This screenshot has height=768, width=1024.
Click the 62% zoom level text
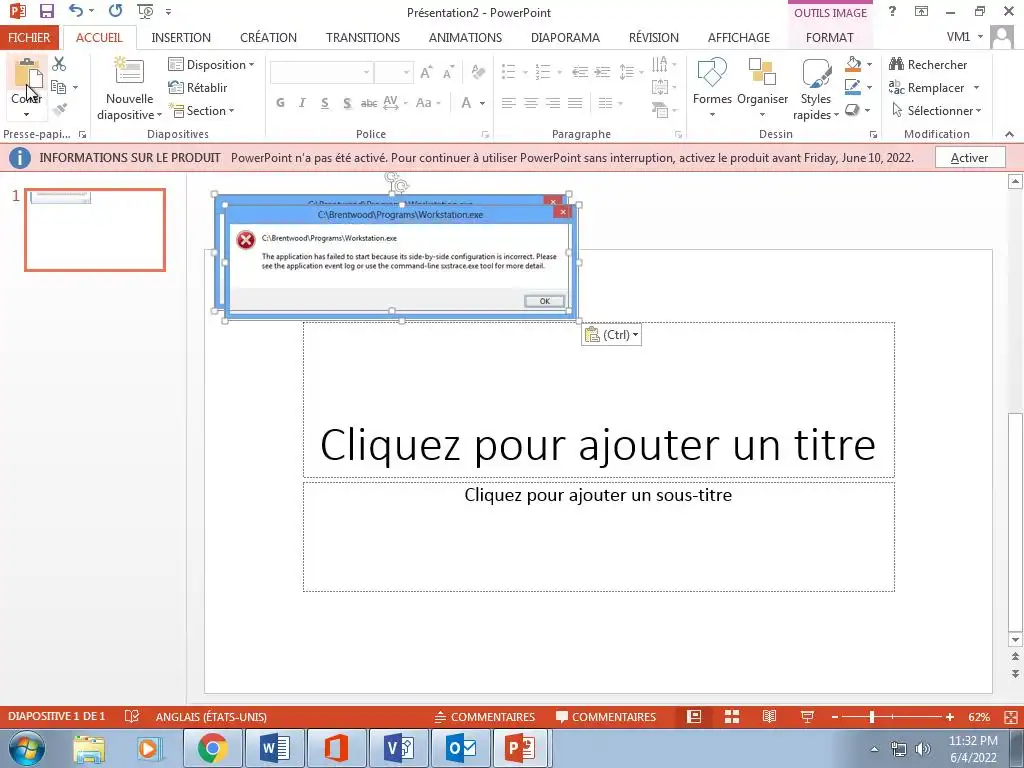(x=979, y=717)
